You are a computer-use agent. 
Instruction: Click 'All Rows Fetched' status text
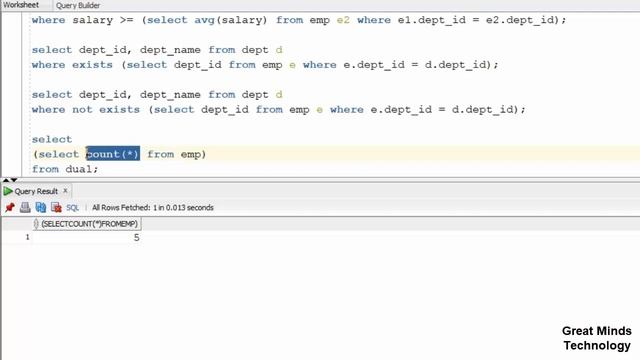click(153, 208)
